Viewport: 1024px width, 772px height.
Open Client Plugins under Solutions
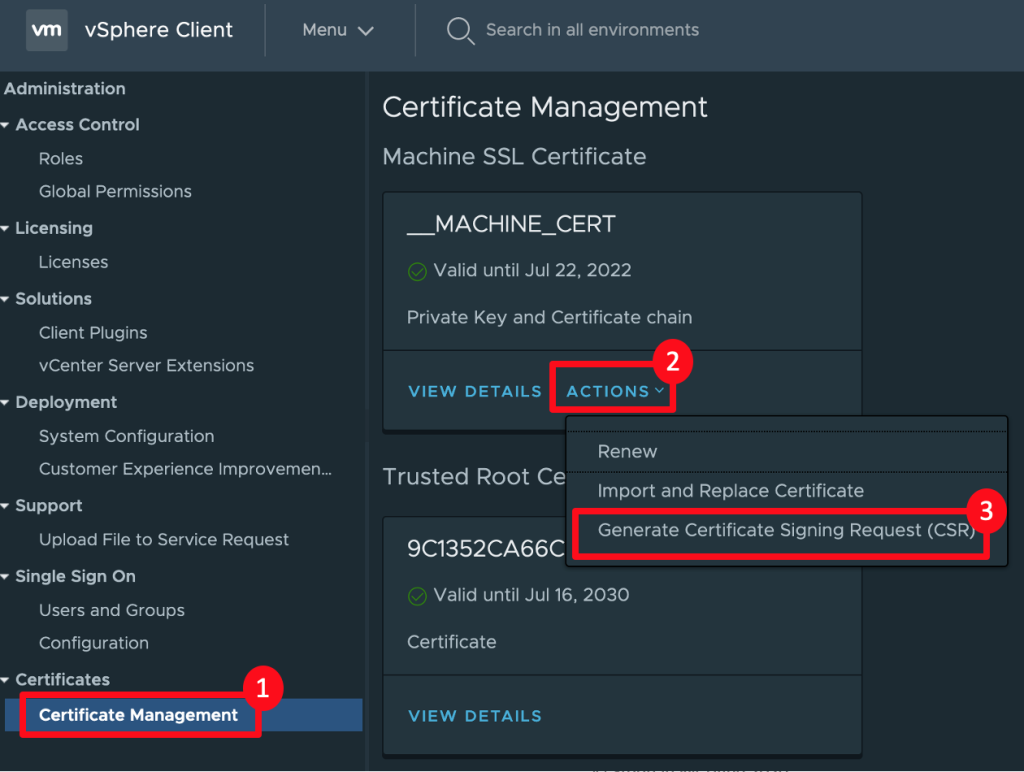pos(93,333)
